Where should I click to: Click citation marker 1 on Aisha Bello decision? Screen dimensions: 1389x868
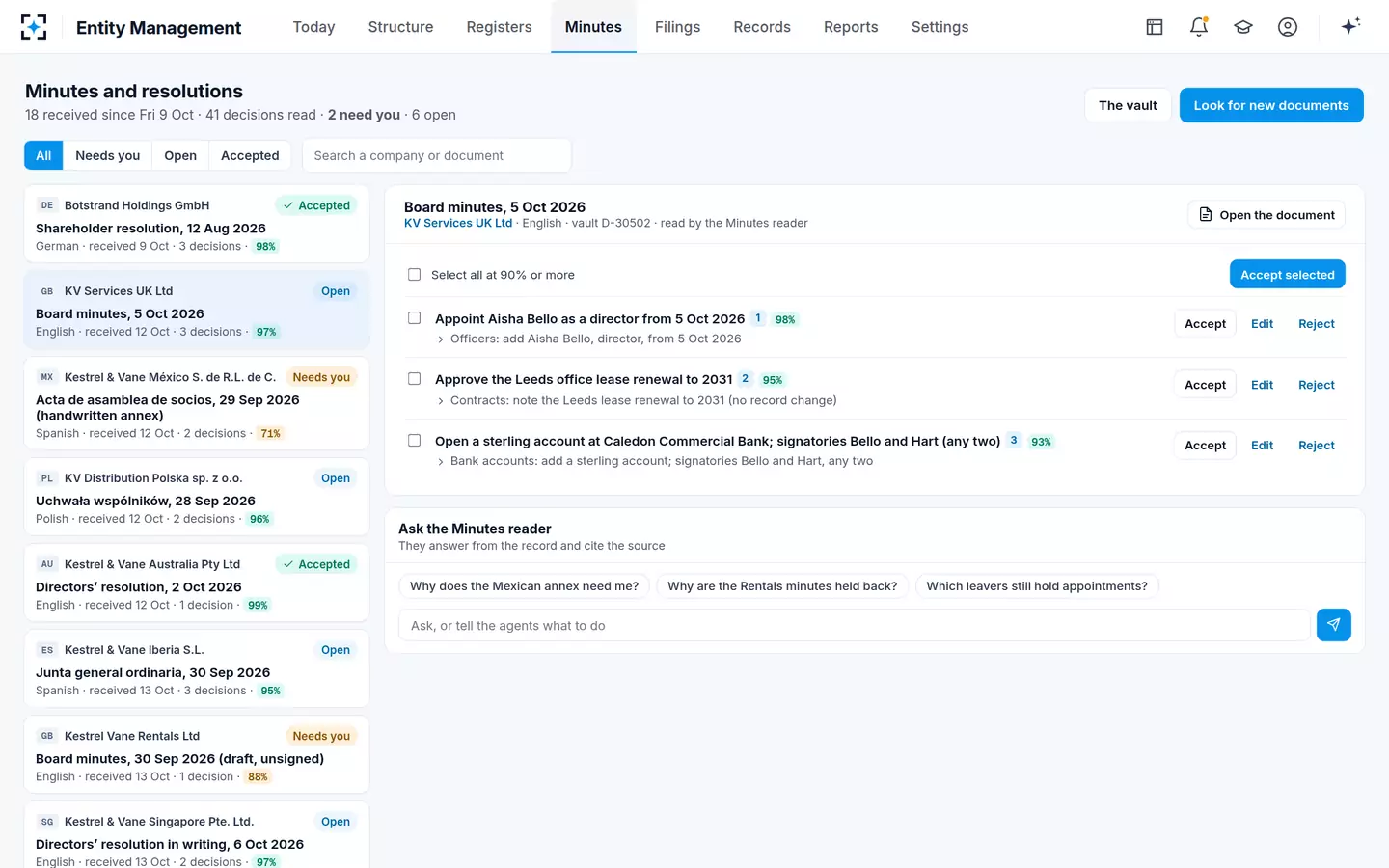click(x=758, y=318)
